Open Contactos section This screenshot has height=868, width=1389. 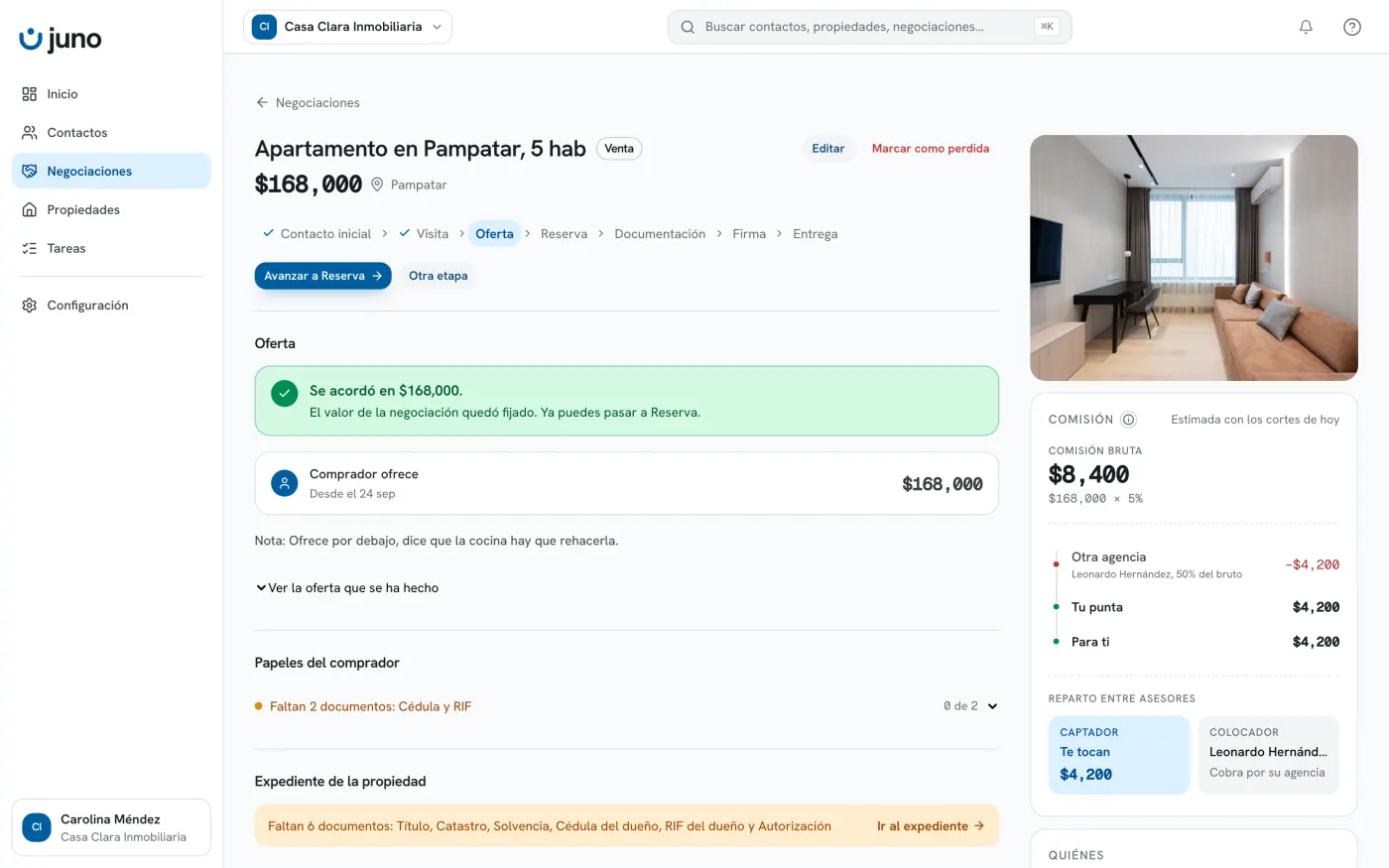click(x=111, y=133)
